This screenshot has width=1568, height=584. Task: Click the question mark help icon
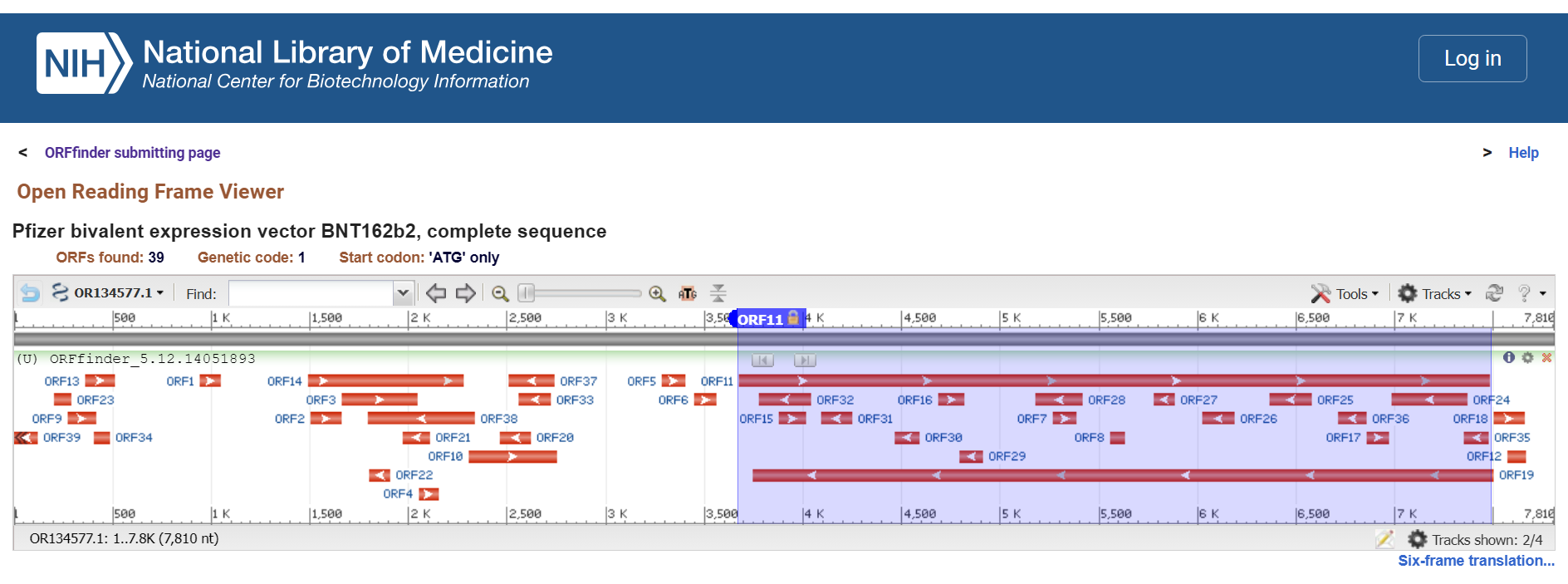pos(1524,293)
